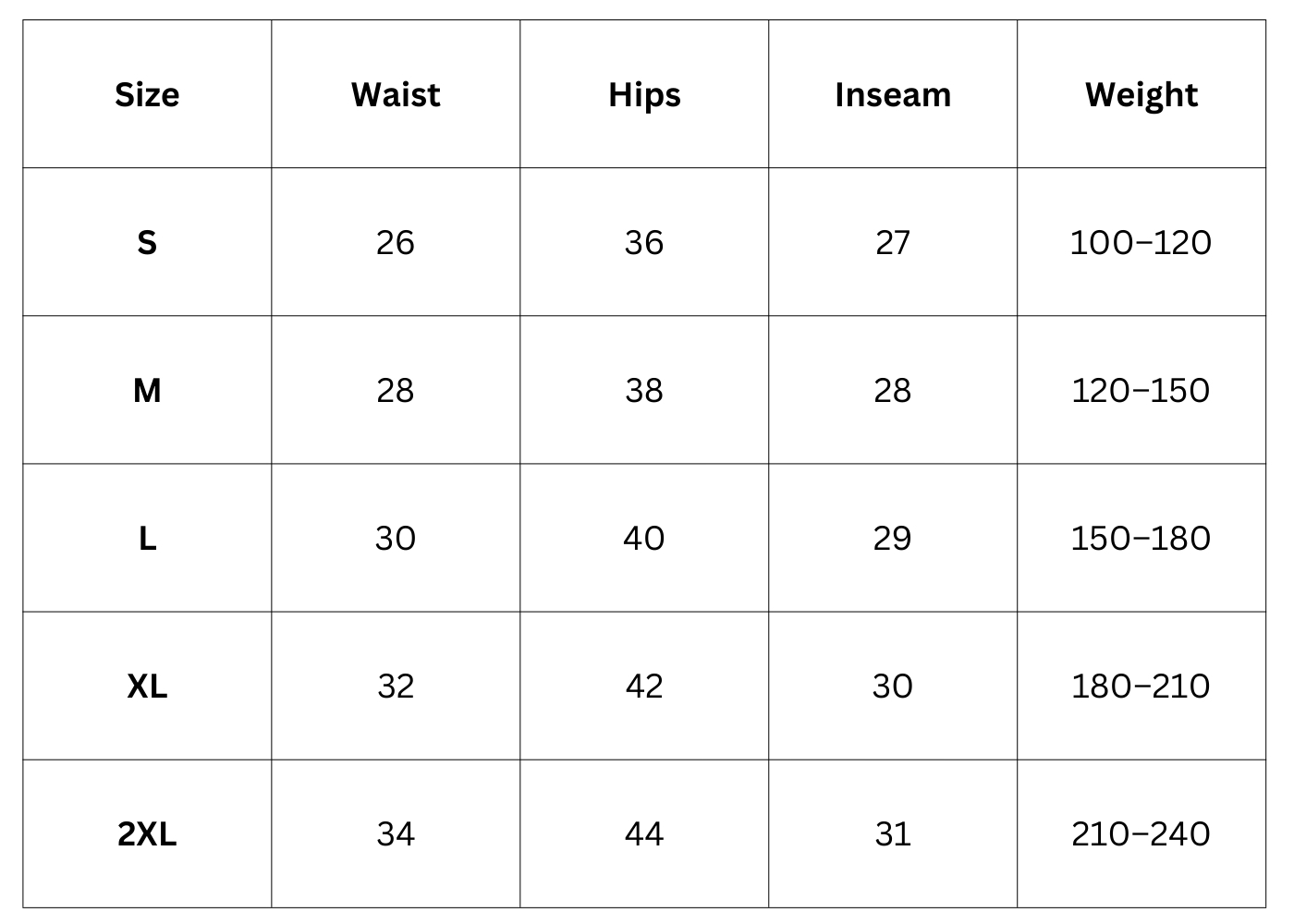The image size is (1294, 924).
Task: Click inseam value 27 for size S
Action: [893, 243]
